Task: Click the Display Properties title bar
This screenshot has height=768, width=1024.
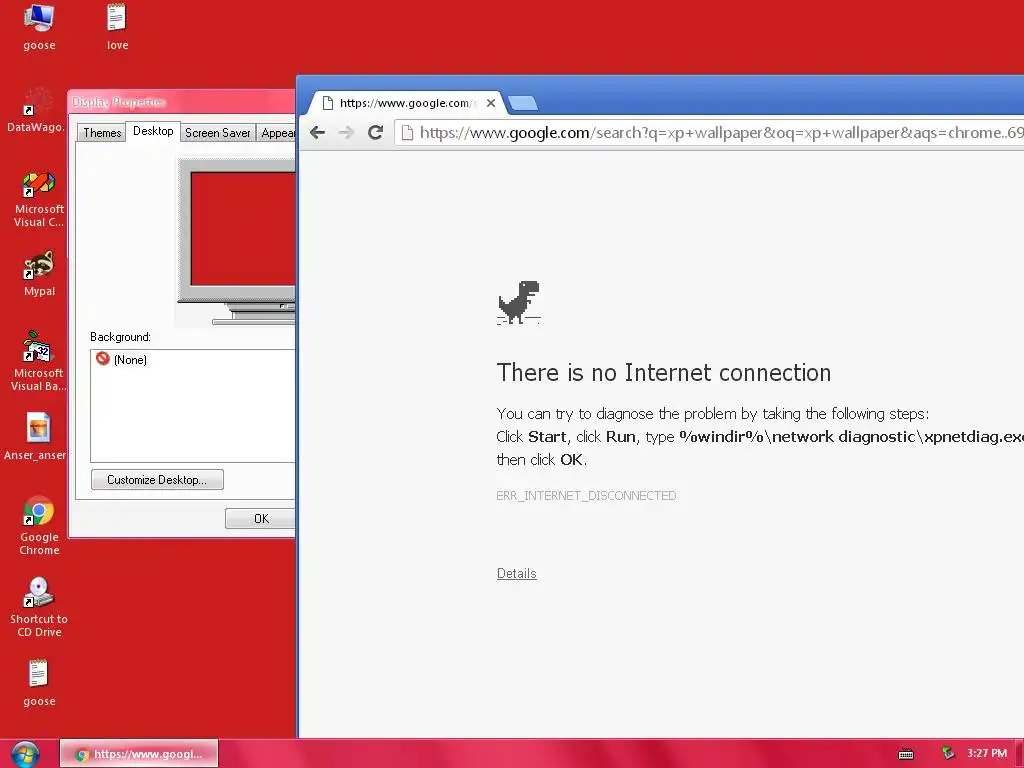Action: tap(182, 102)
